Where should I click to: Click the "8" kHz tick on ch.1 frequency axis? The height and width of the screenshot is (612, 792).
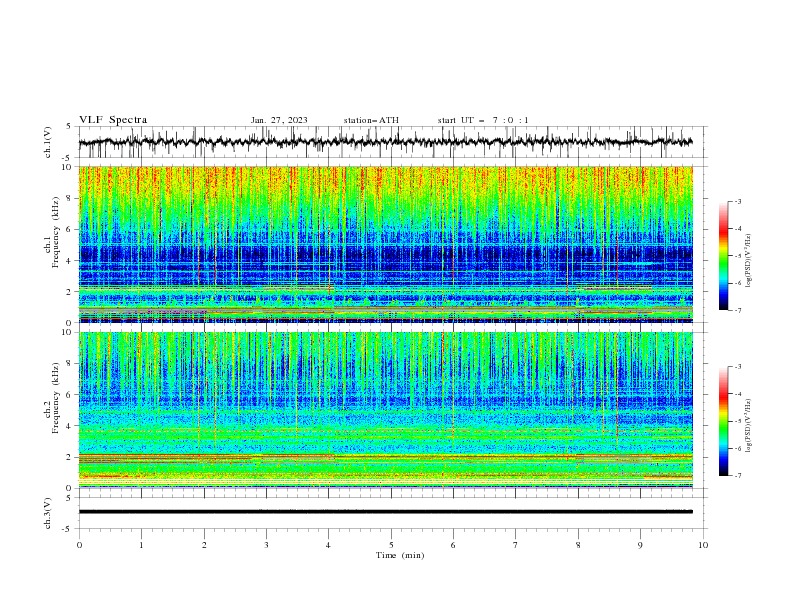coord(71,198)
